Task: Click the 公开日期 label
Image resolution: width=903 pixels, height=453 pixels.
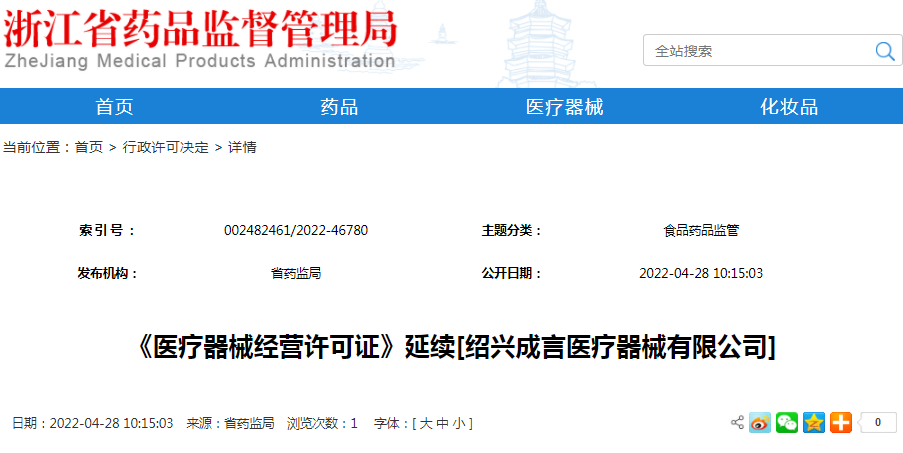Action: click(512, 273)
